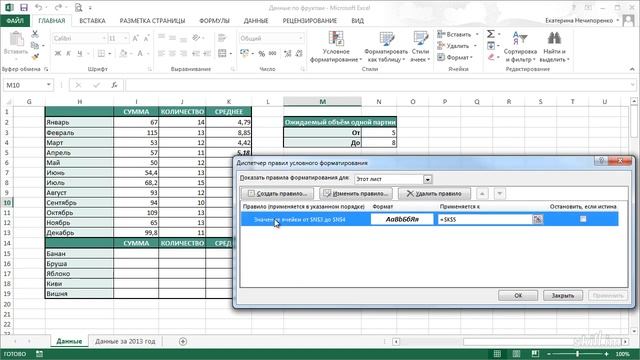Click zoom out minus button
This screenshot has height=360, width=640.
[x=549, y=354]
